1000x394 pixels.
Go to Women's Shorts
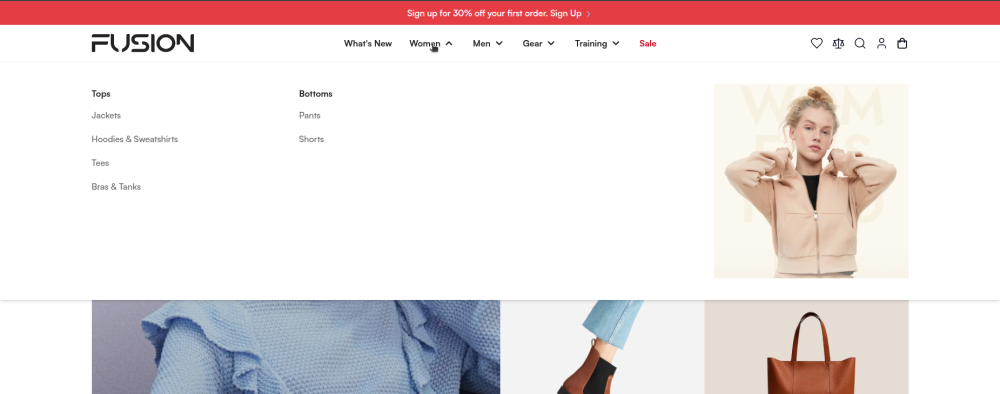[311, 139]
